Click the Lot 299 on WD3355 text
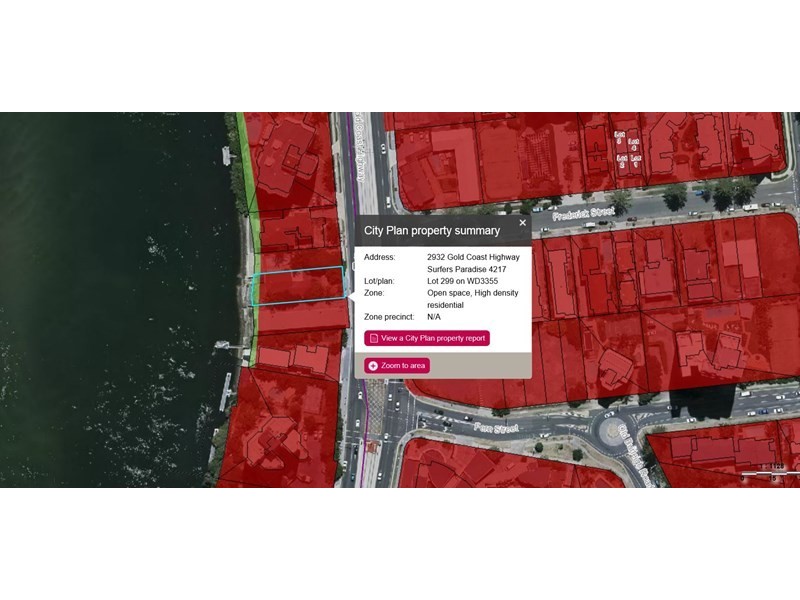800x600 pixels. (463, 281)
